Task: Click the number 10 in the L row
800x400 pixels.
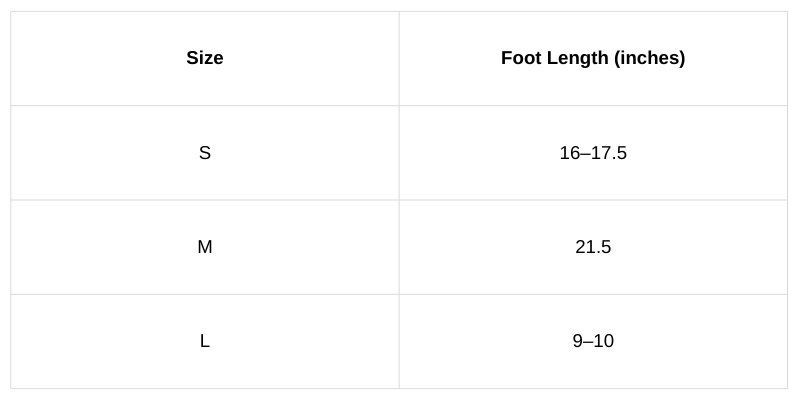Action: (603, 341)
